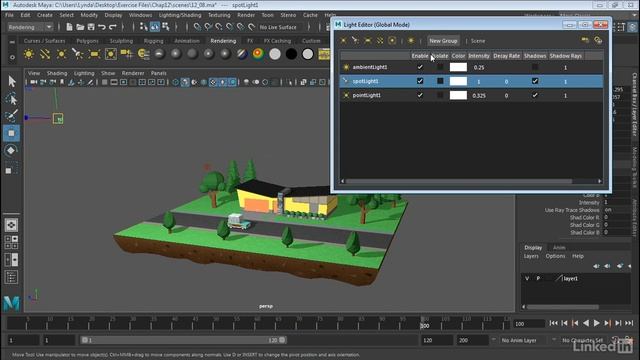Turn off Shadows for spotLight1
The image size is (640, 360).
tap(535, 81)
